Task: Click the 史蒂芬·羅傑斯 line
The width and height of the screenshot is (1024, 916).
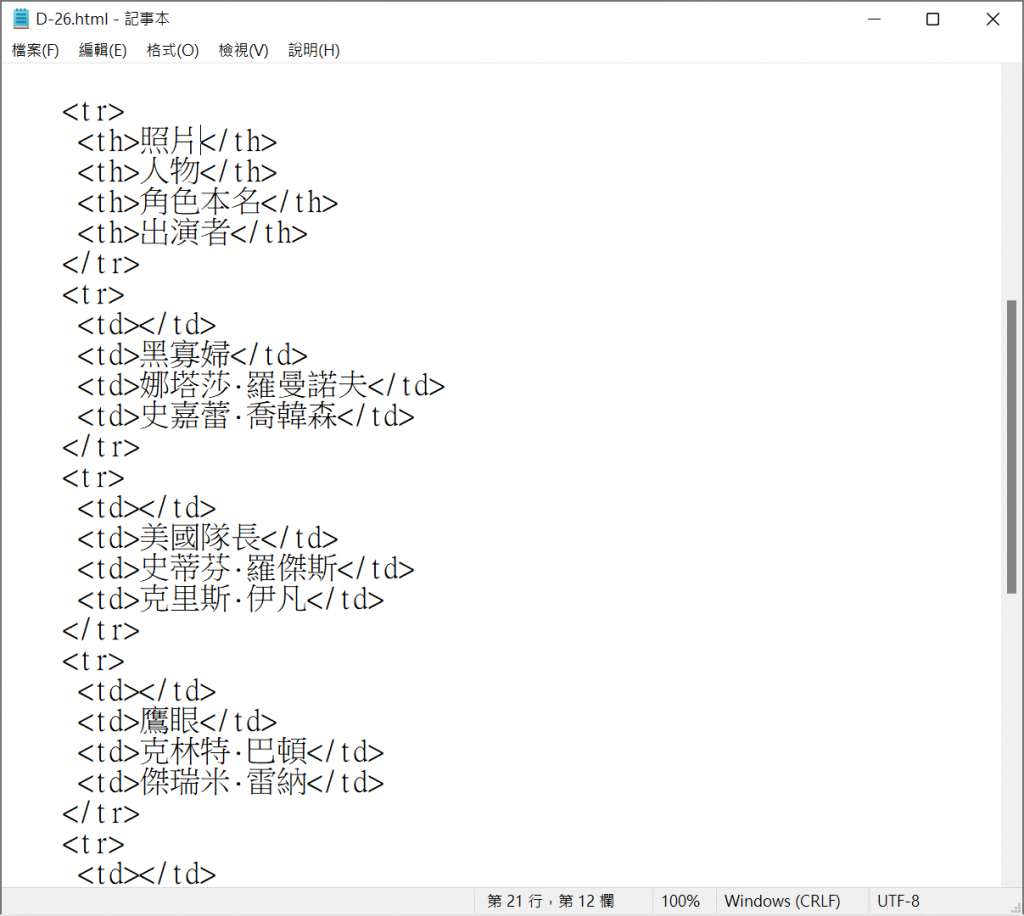Action: click(x=246, y=569)
